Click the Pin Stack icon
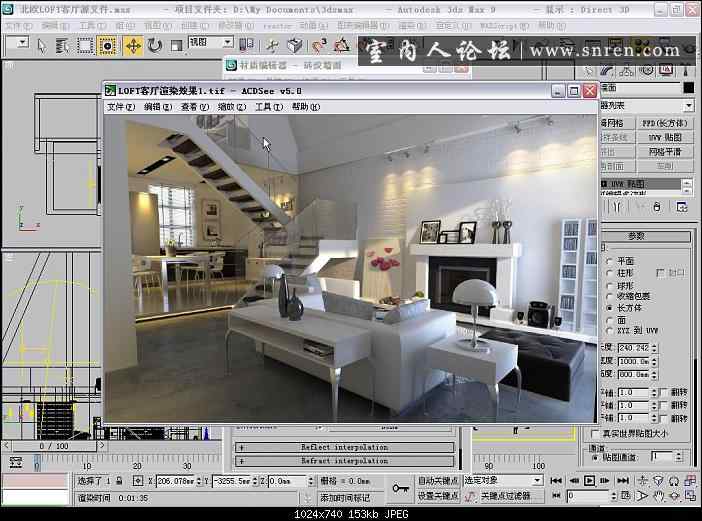 [617, 207]
